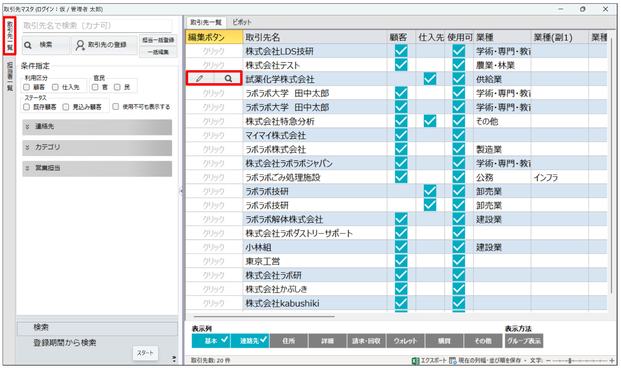
Task: Enable 購買 display columns
Action: point(444,341)
